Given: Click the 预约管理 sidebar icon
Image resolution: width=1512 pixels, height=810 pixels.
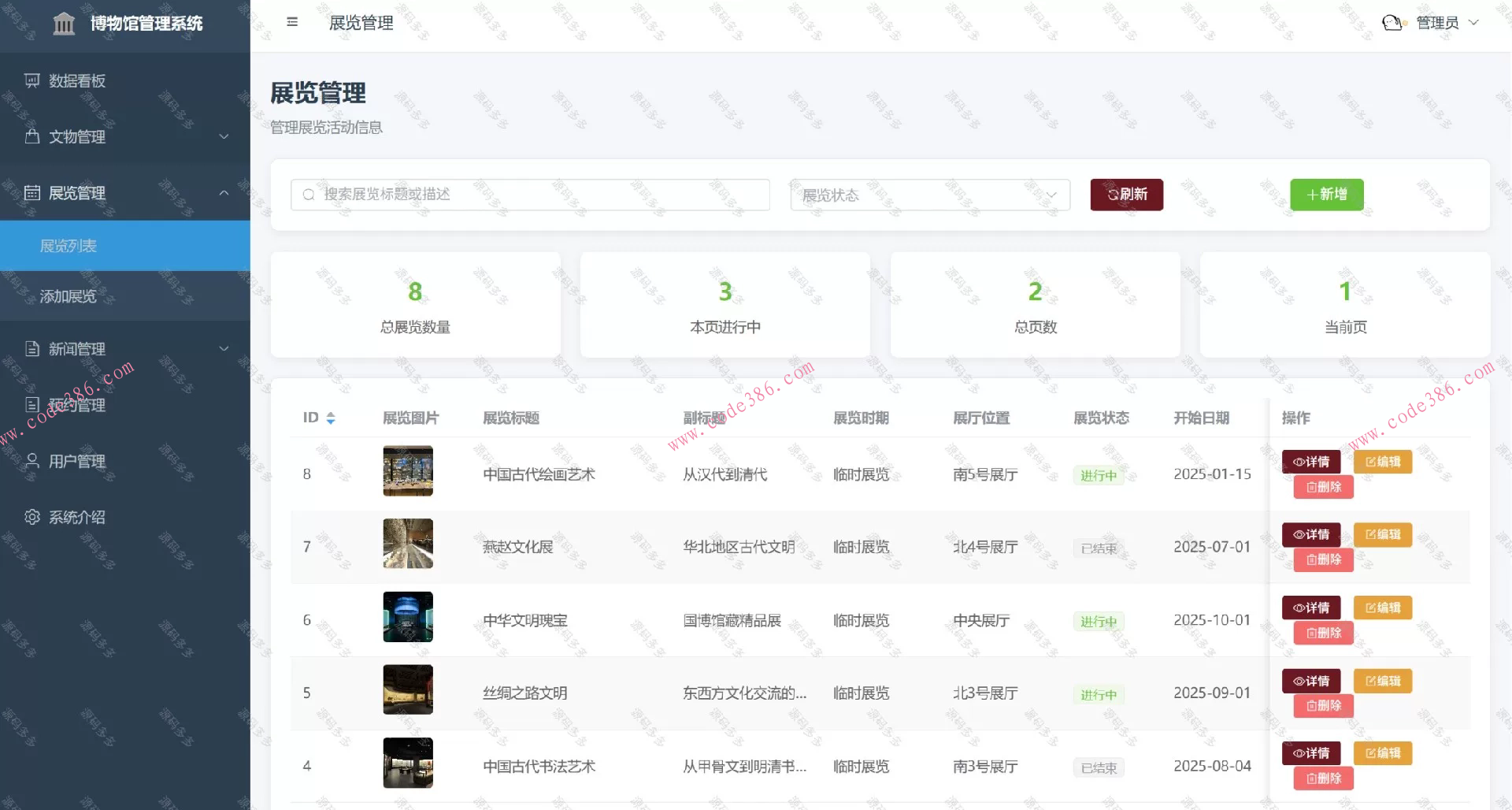Looking at the screenshot, I should 31,404.
